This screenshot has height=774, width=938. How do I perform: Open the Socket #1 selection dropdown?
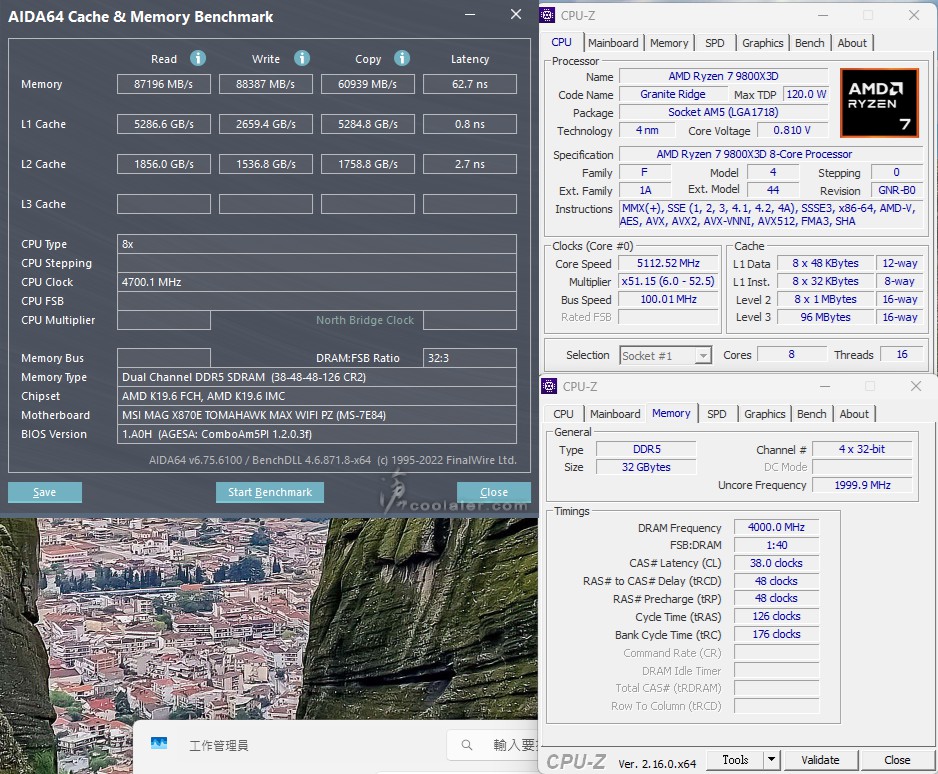pos(703,355)
